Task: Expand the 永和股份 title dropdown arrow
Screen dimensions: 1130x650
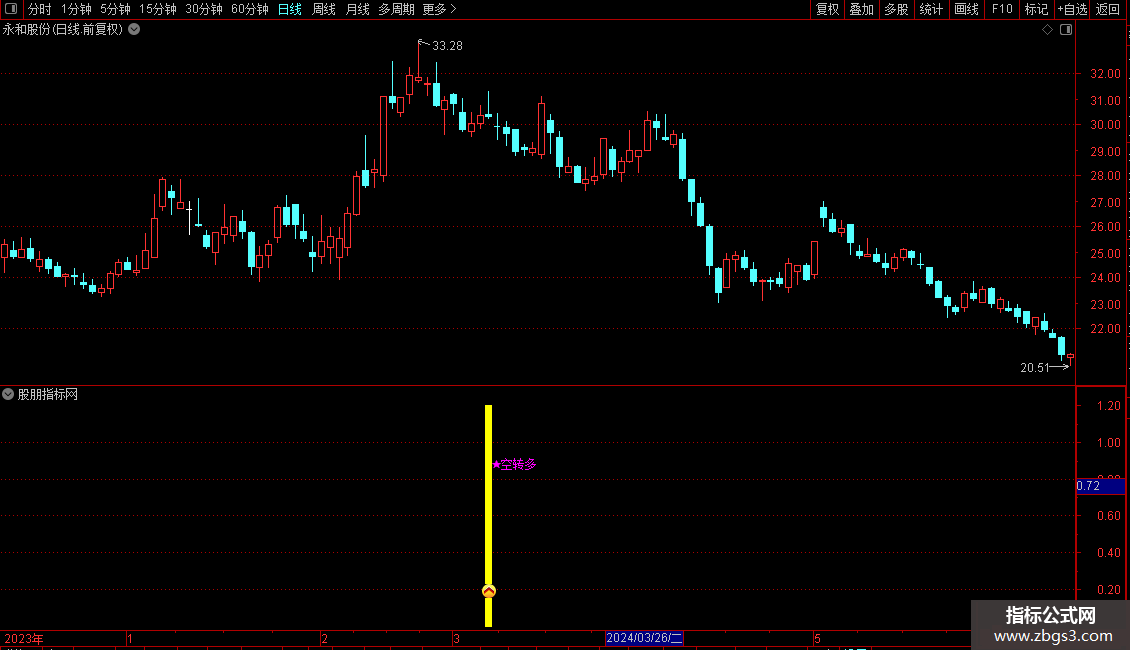Action: tap(134, 30)
